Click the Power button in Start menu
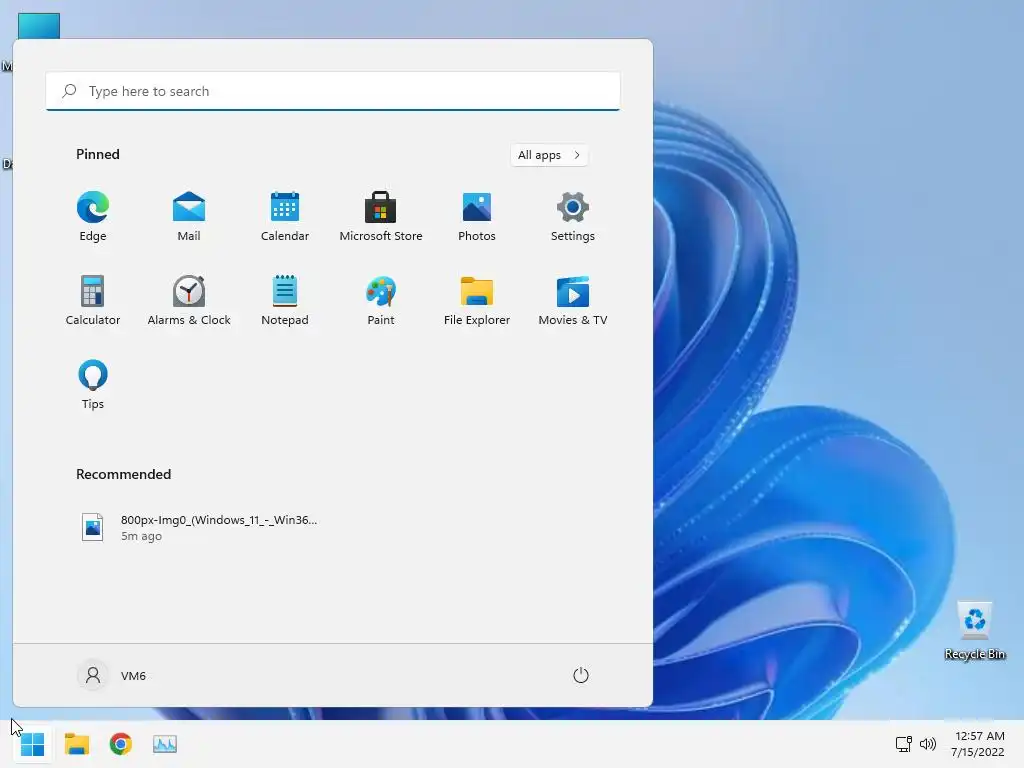 (x=581, y=675)
